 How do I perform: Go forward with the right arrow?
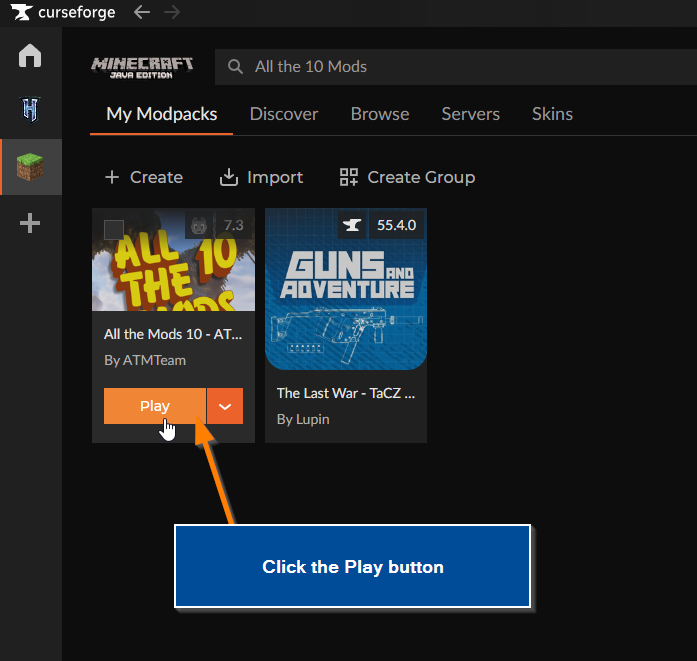click(x=172, y=12)
